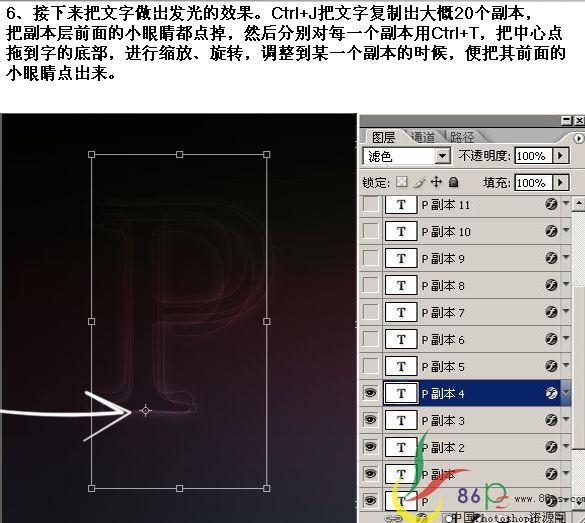Click the layers list scroll up arrow
This screenshot has width=585, height=523.
point(579,204)
